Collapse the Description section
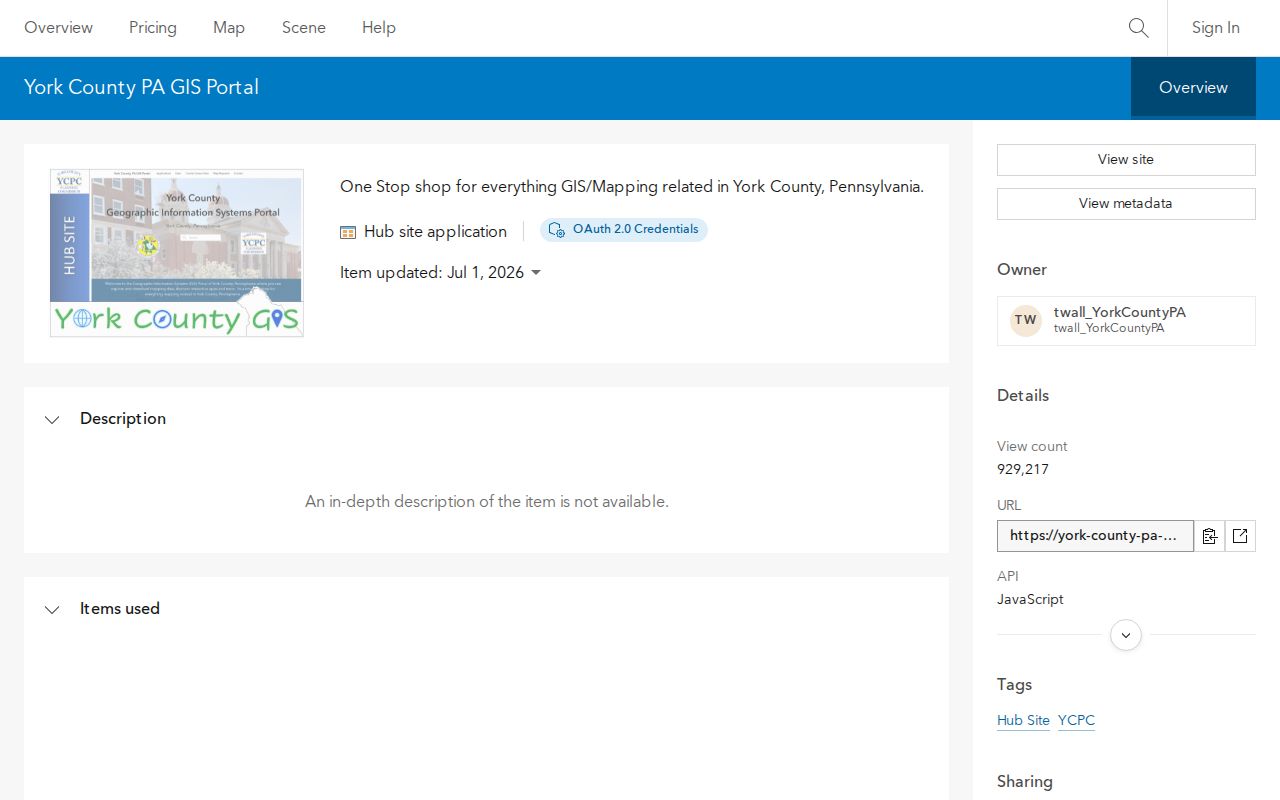Viewport: 1280px width, 800px height. 52,420
